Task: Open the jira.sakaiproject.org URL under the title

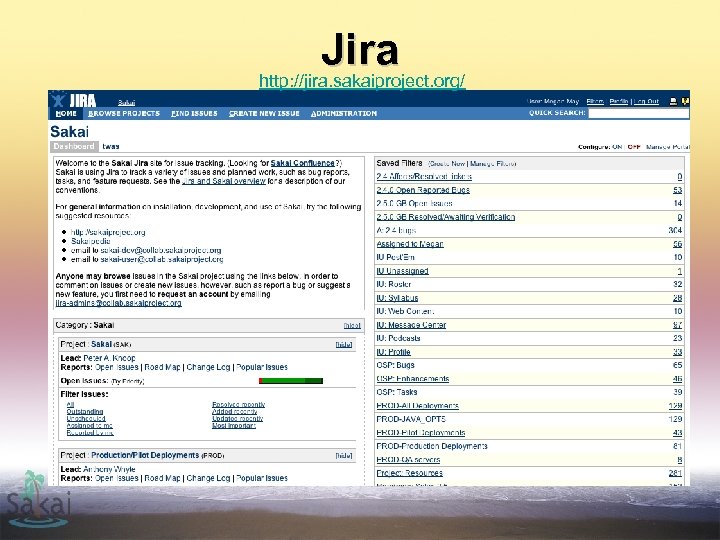Action: click(362, 81)
